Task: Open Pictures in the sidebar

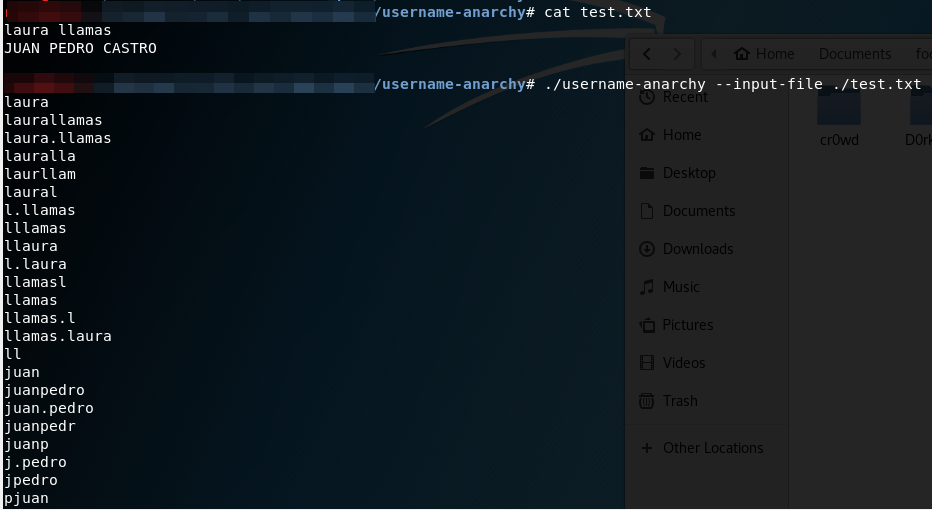Action: (687, 325)
